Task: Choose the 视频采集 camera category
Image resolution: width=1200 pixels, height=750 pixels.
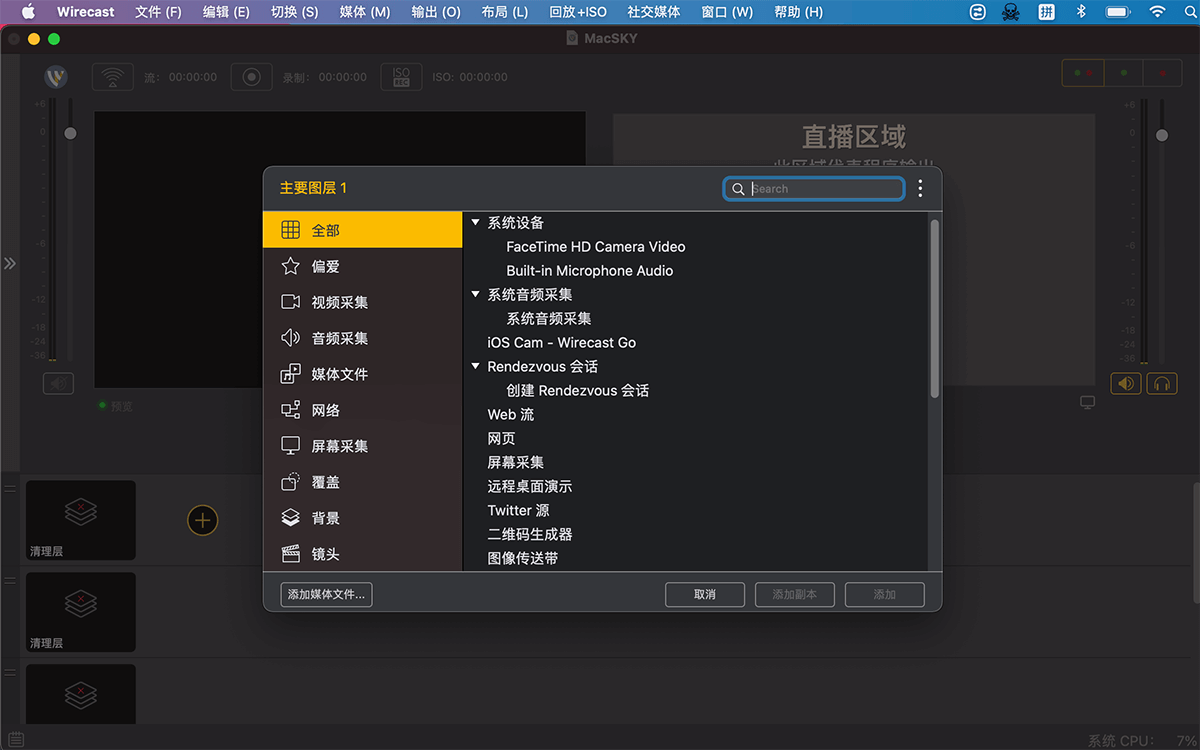Action: coord(290,302)
